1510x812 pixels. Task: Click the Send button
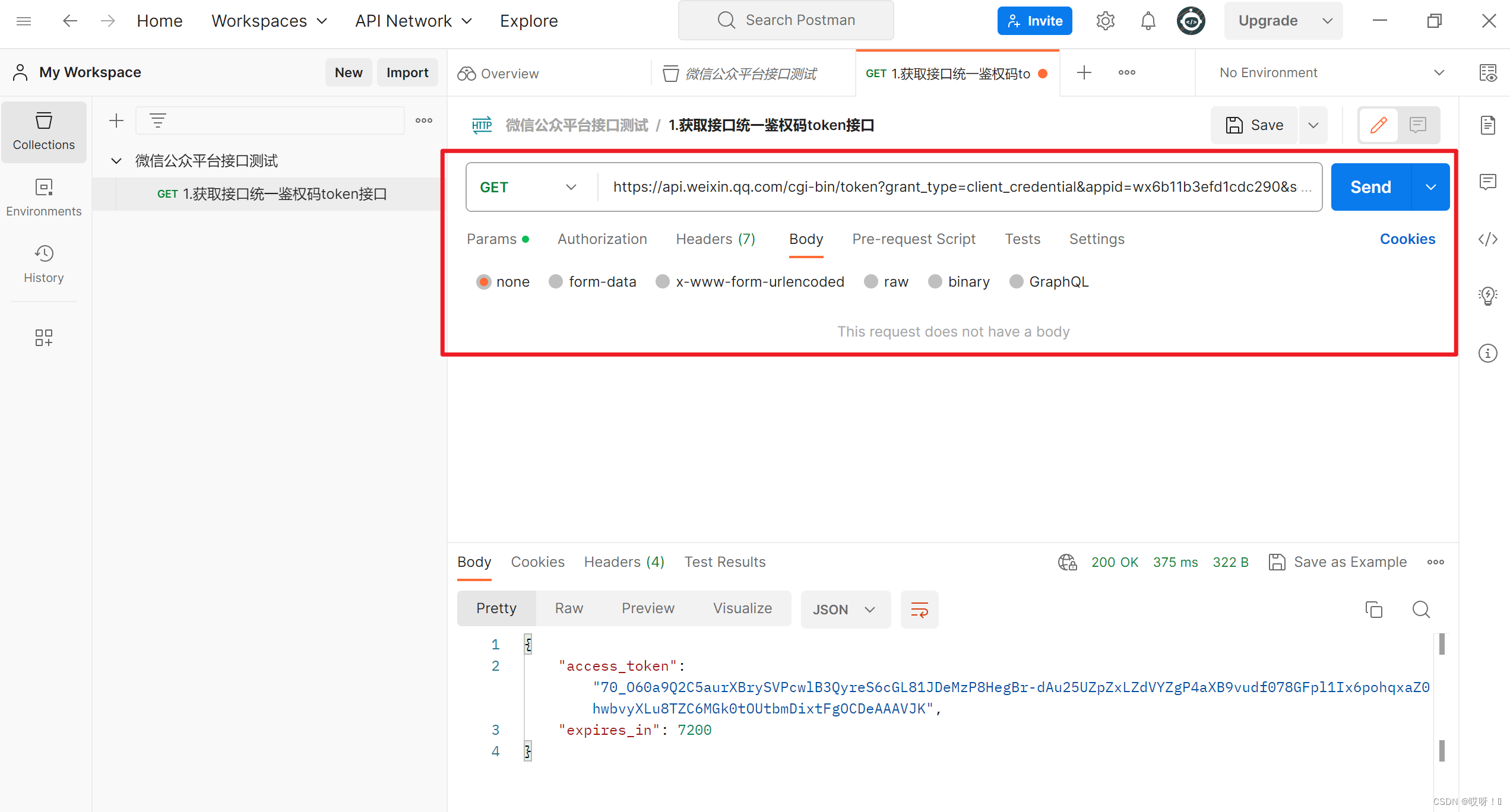click(x=1370, y=188)
